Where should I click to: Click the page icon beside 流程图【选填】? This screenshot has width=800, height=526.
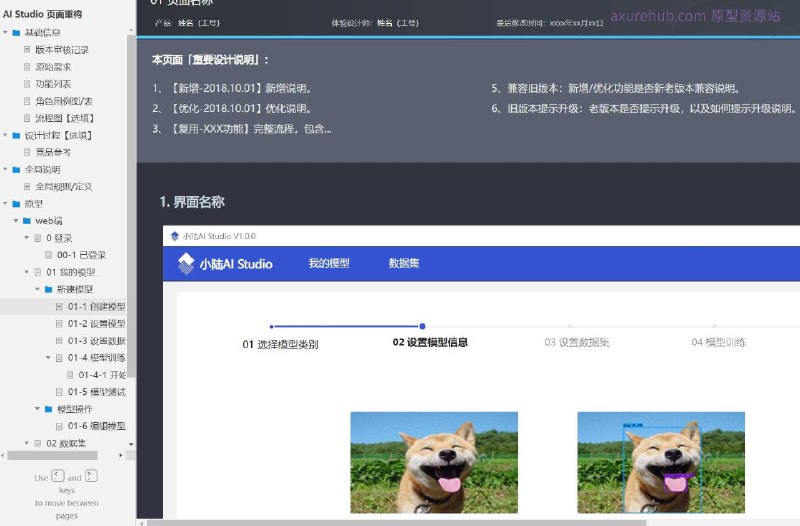tap(27, 118)
